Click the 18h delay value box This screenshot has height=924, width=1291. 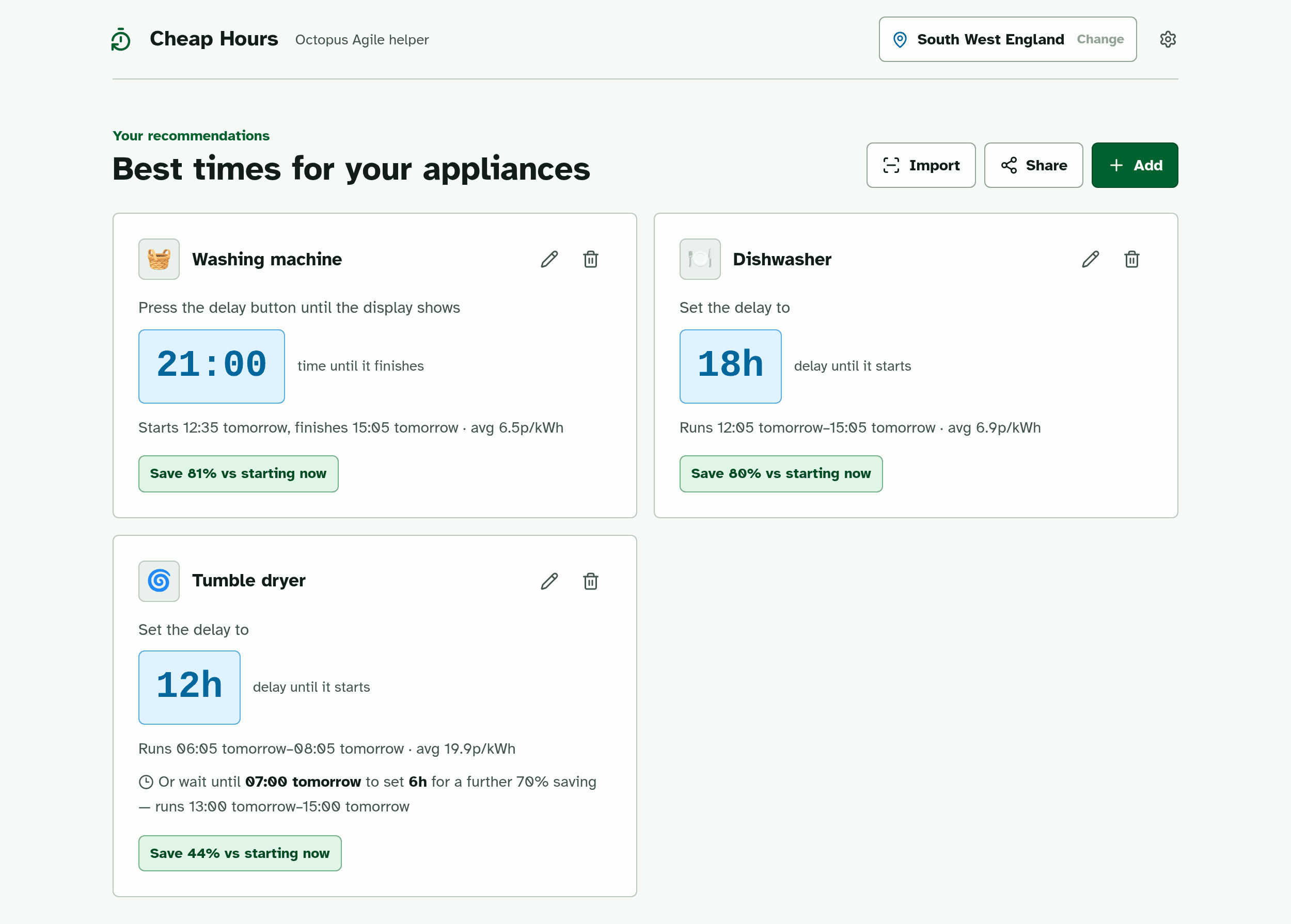[730, 366]
